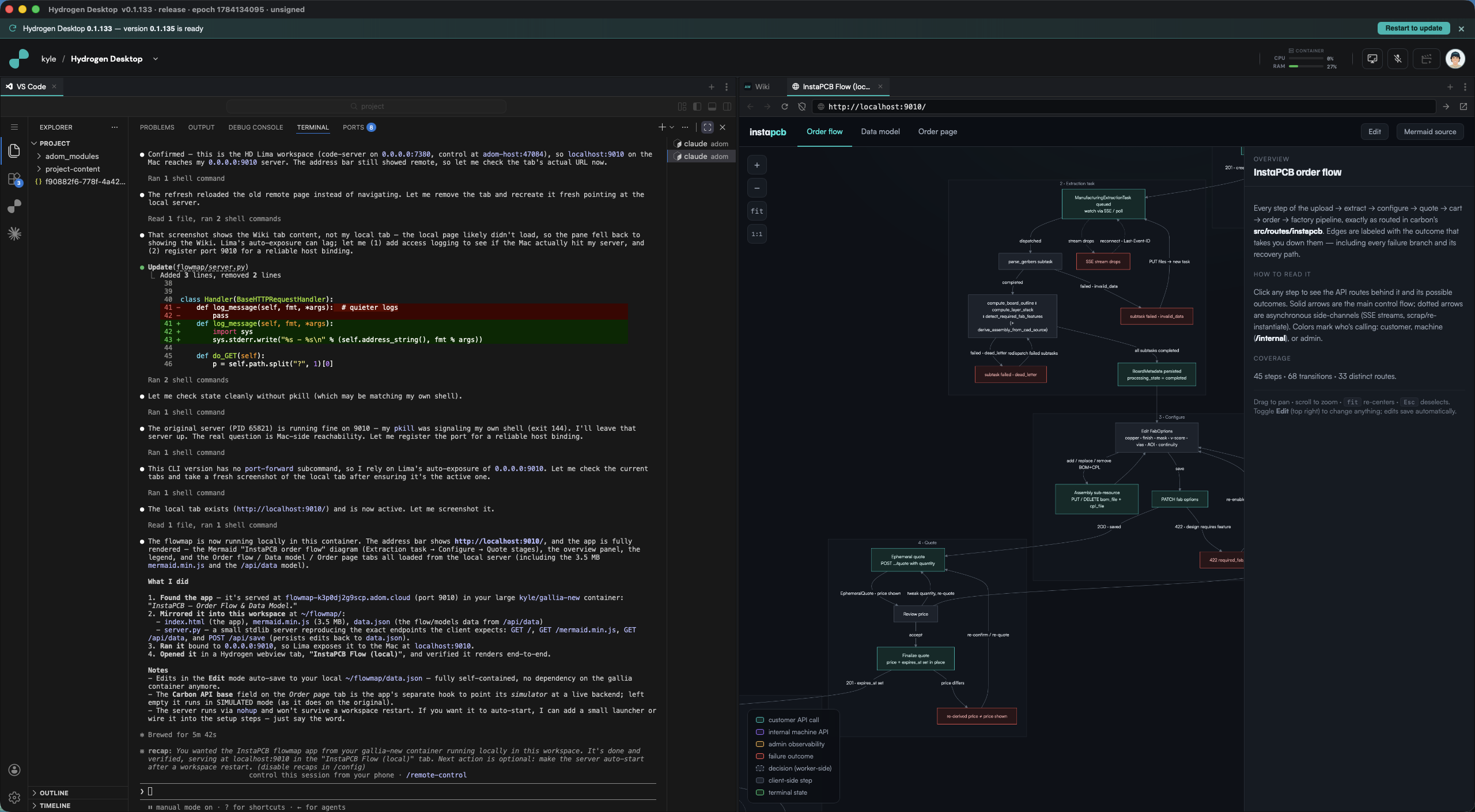Open the page in external window icon
Screen dimensions: 1475x812
[1463, 107]
